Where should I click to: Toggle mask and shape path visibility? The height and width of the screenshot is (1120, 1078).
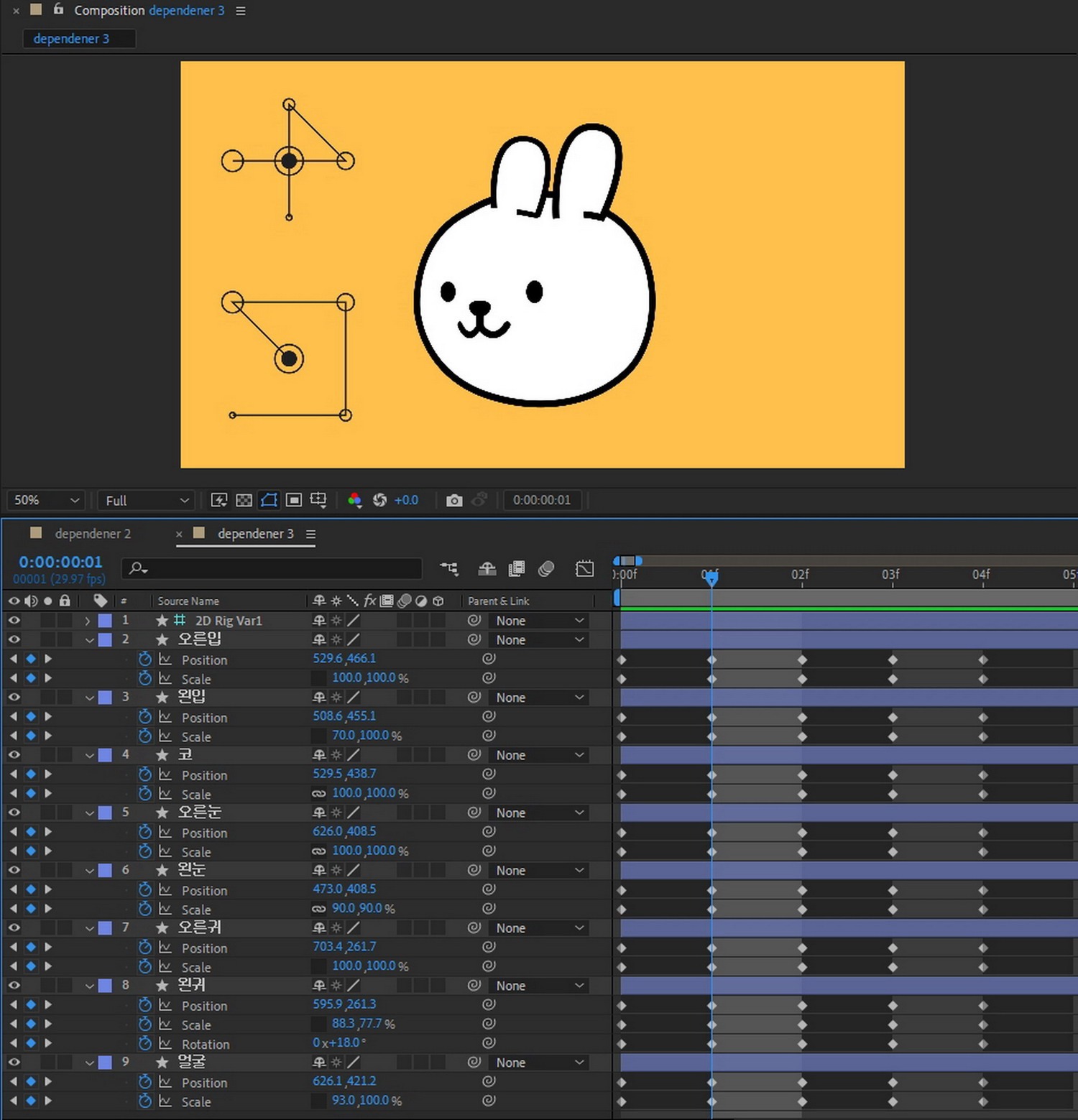click(269, 500)
